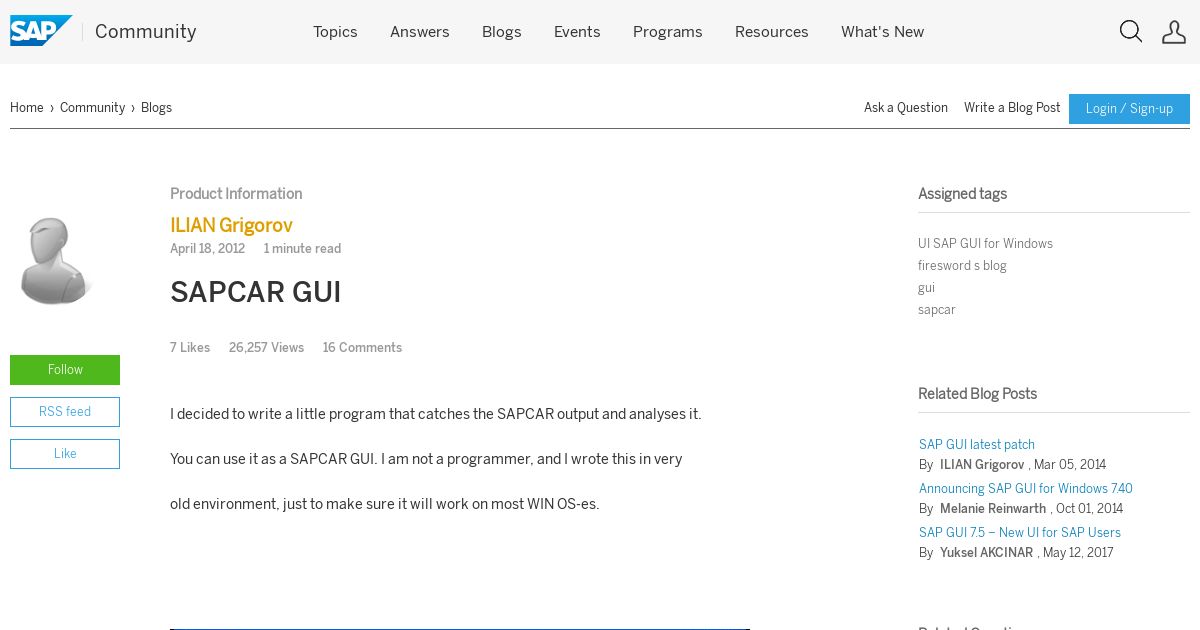
Task: Go to the Community header link
Action: coord(146,32)
